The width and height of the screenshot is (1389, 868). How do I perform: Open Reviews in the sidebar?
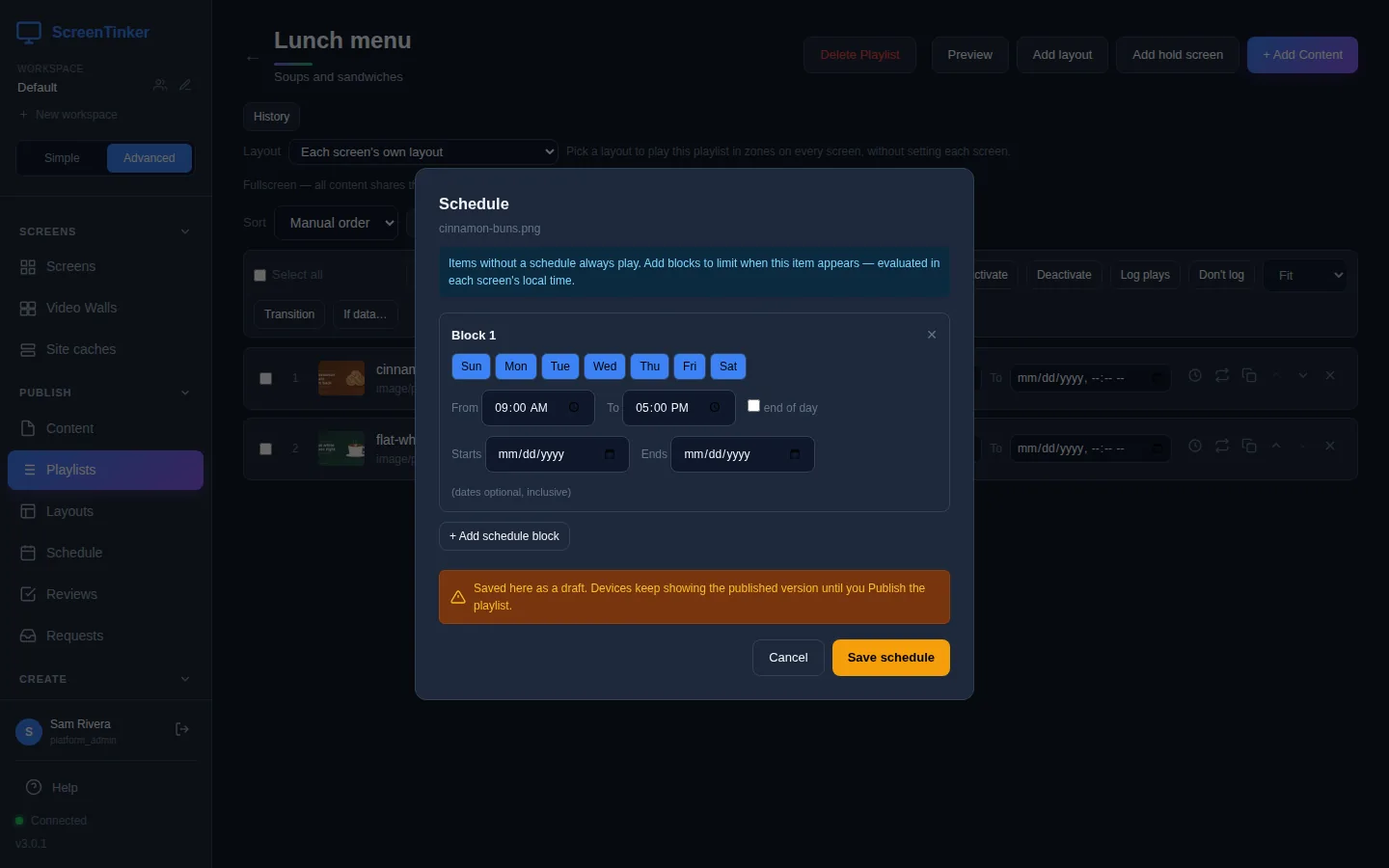coord(106,595)
